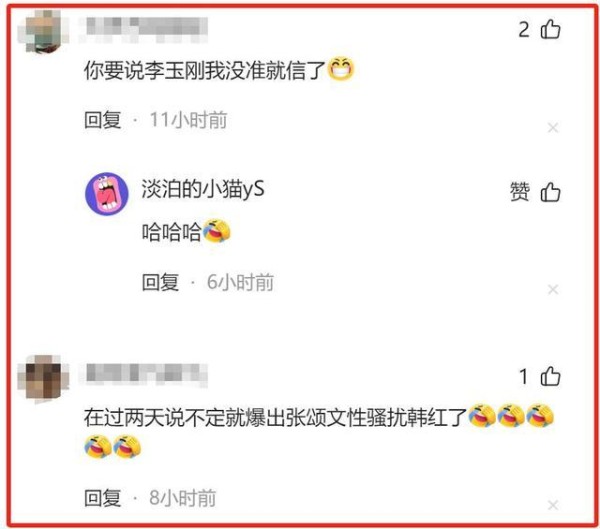Click the like count 2 on first comment
The image size is (600, 529).
[x=524, y=29]
